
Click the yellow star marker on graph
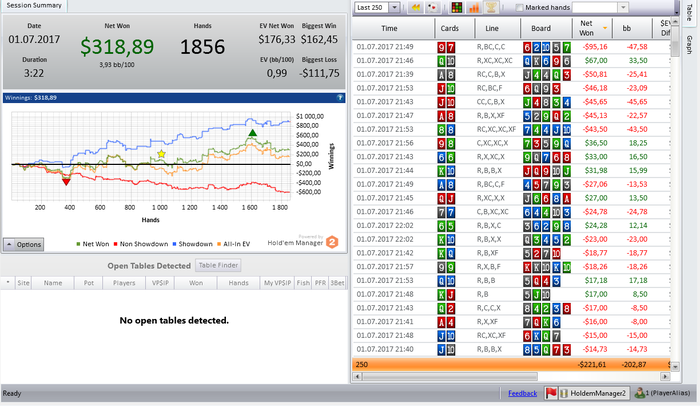(161, 154)
